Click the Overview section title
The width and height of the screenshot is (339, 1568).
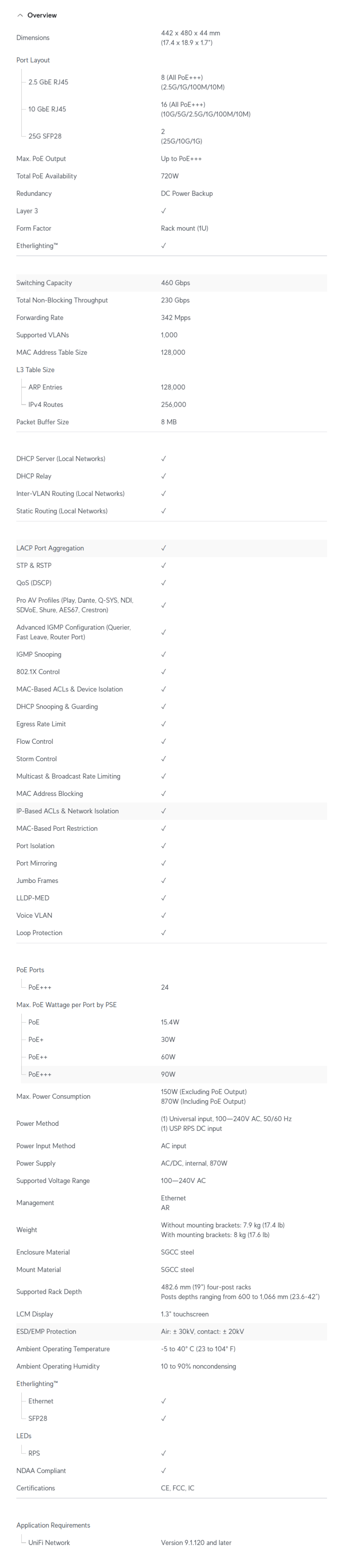pos(42,15)
